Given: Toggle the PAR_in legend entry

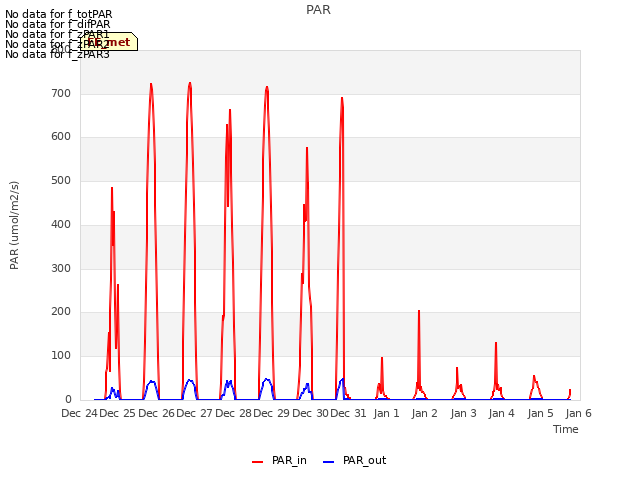Looking at the screenshot, I should (280, 460).
